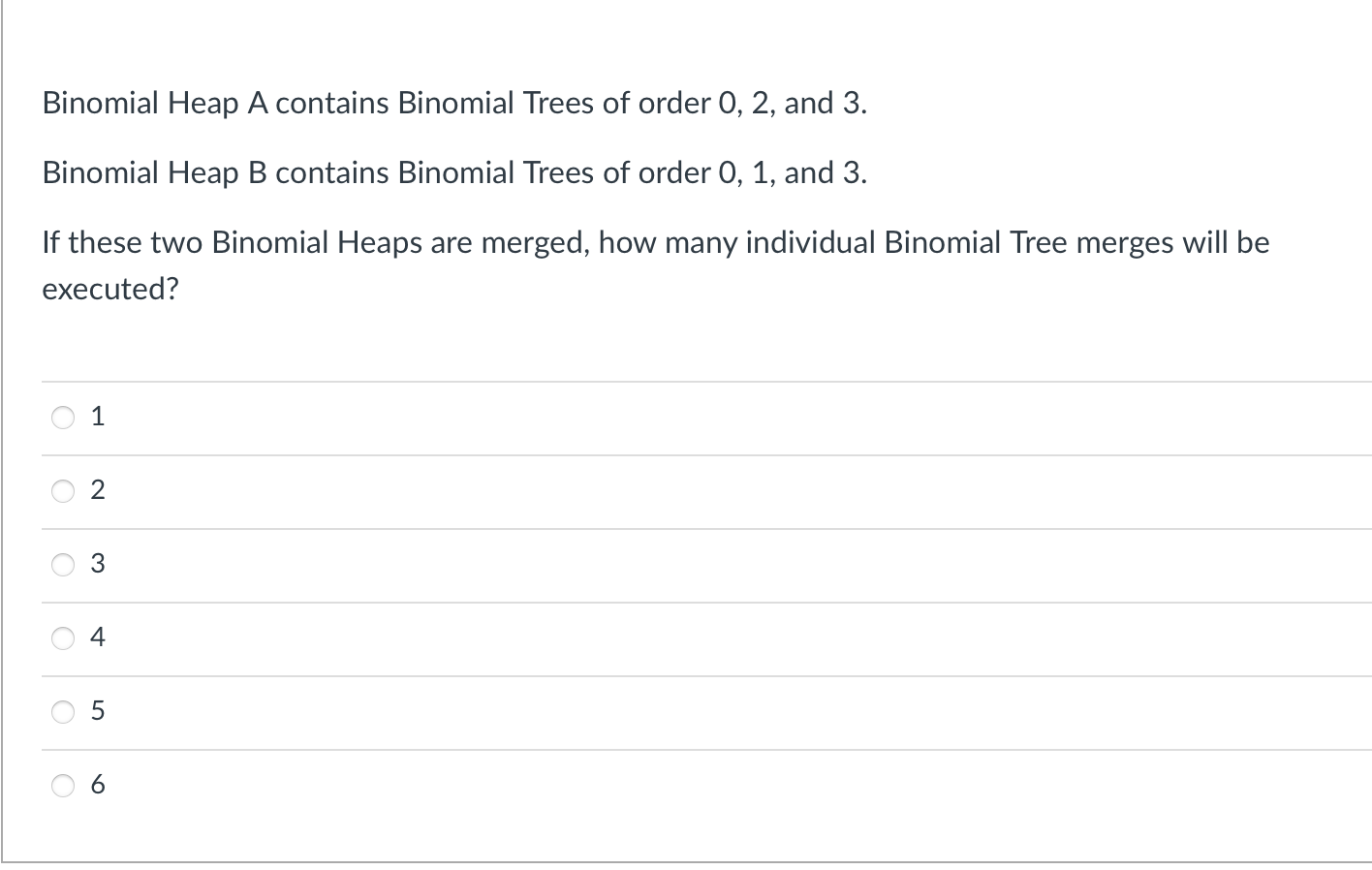Click the answer label text "1"

click(x=97, y=418)
